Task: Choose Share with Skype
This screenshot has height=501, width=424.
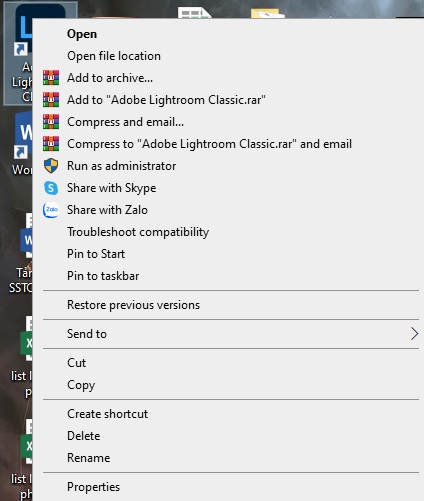Action: [x=112, y=188]
